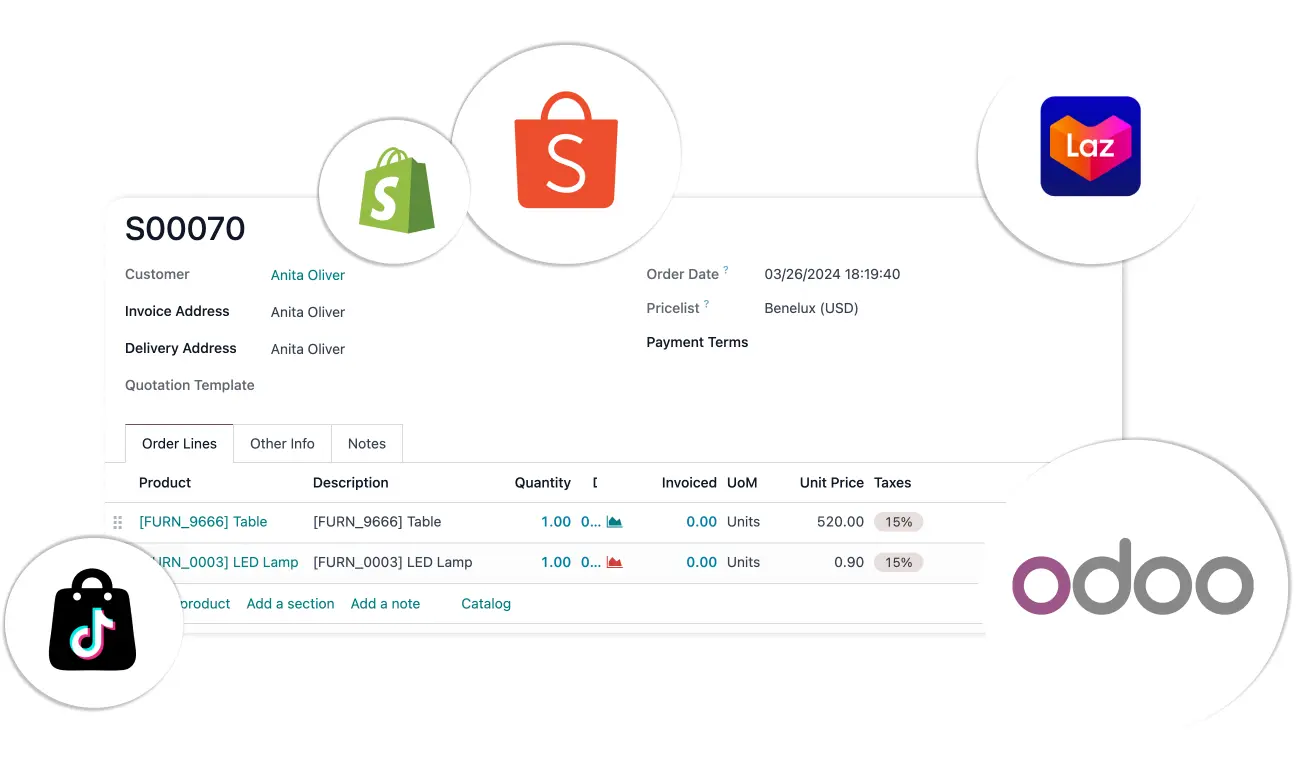
Task: Click the Unit Price column header
Action: point(832,483)
